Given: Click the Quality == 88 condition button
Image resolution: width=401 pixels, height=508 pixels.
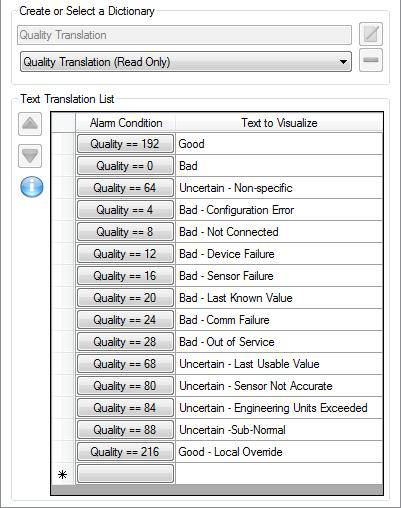Looking at the screenshot, I should (x=125, y=430).
